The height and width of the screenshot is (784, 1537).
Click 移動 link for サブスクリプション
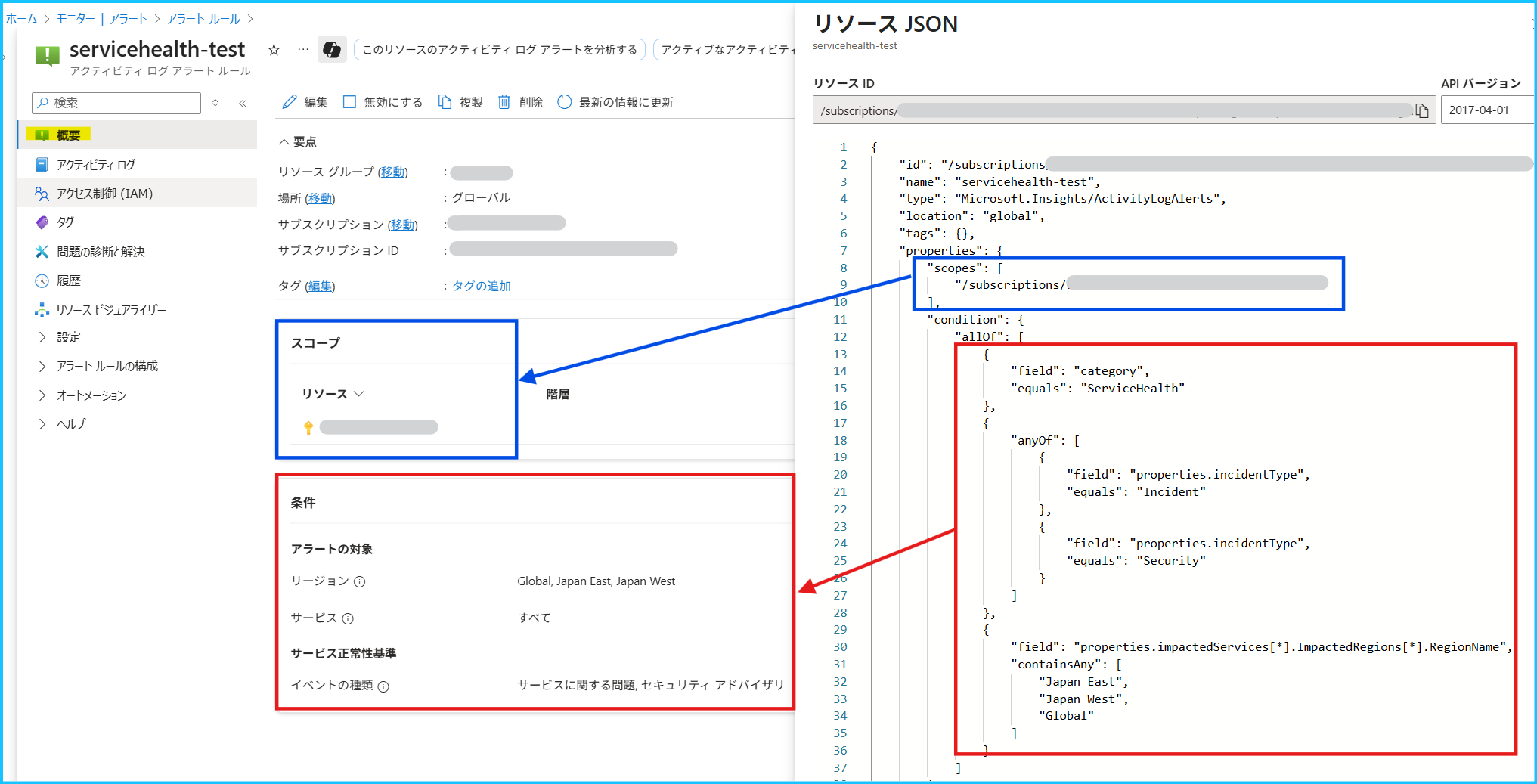[402, 225]
